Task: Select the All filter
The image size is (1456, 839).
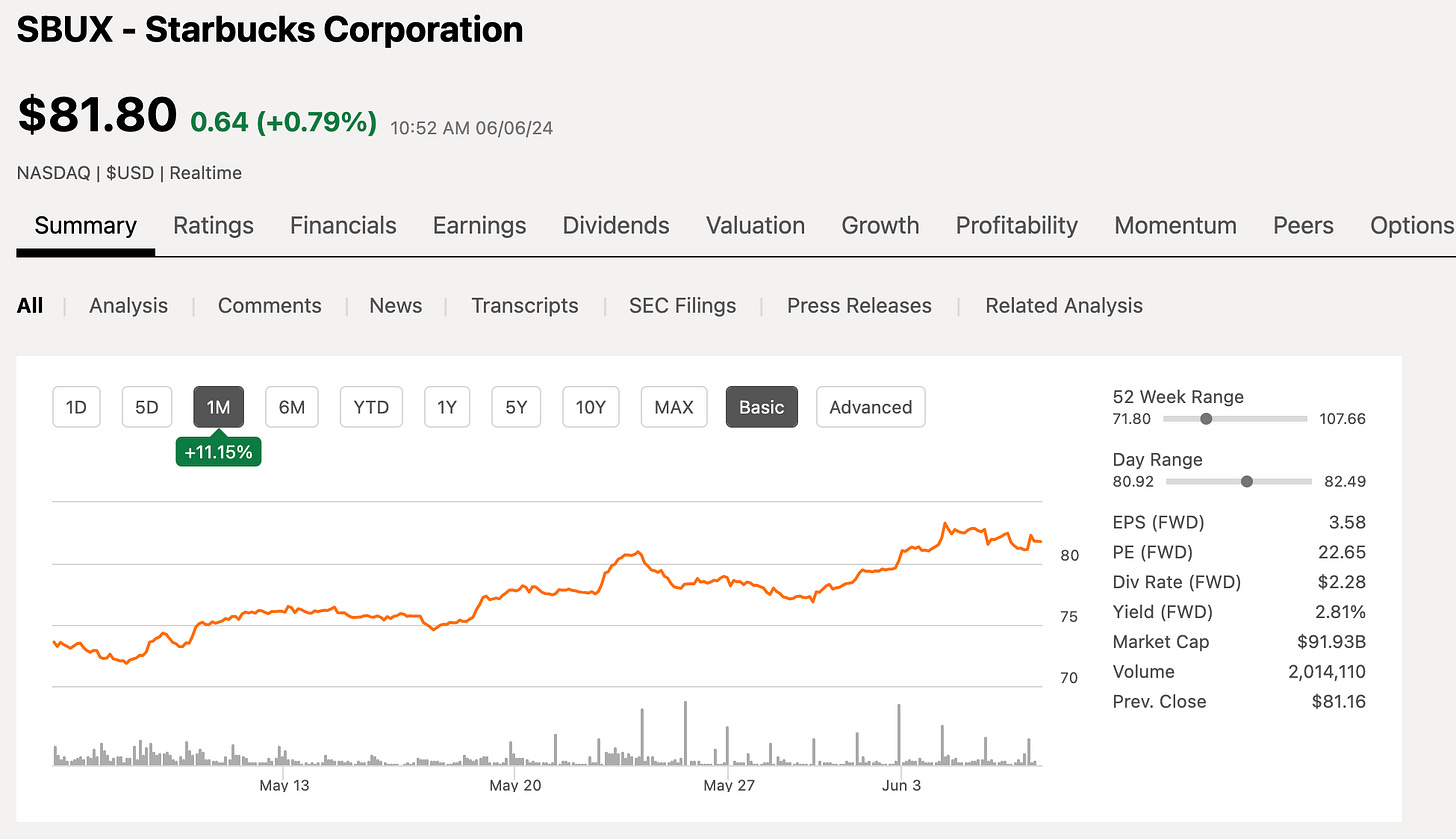Action: 30,306
